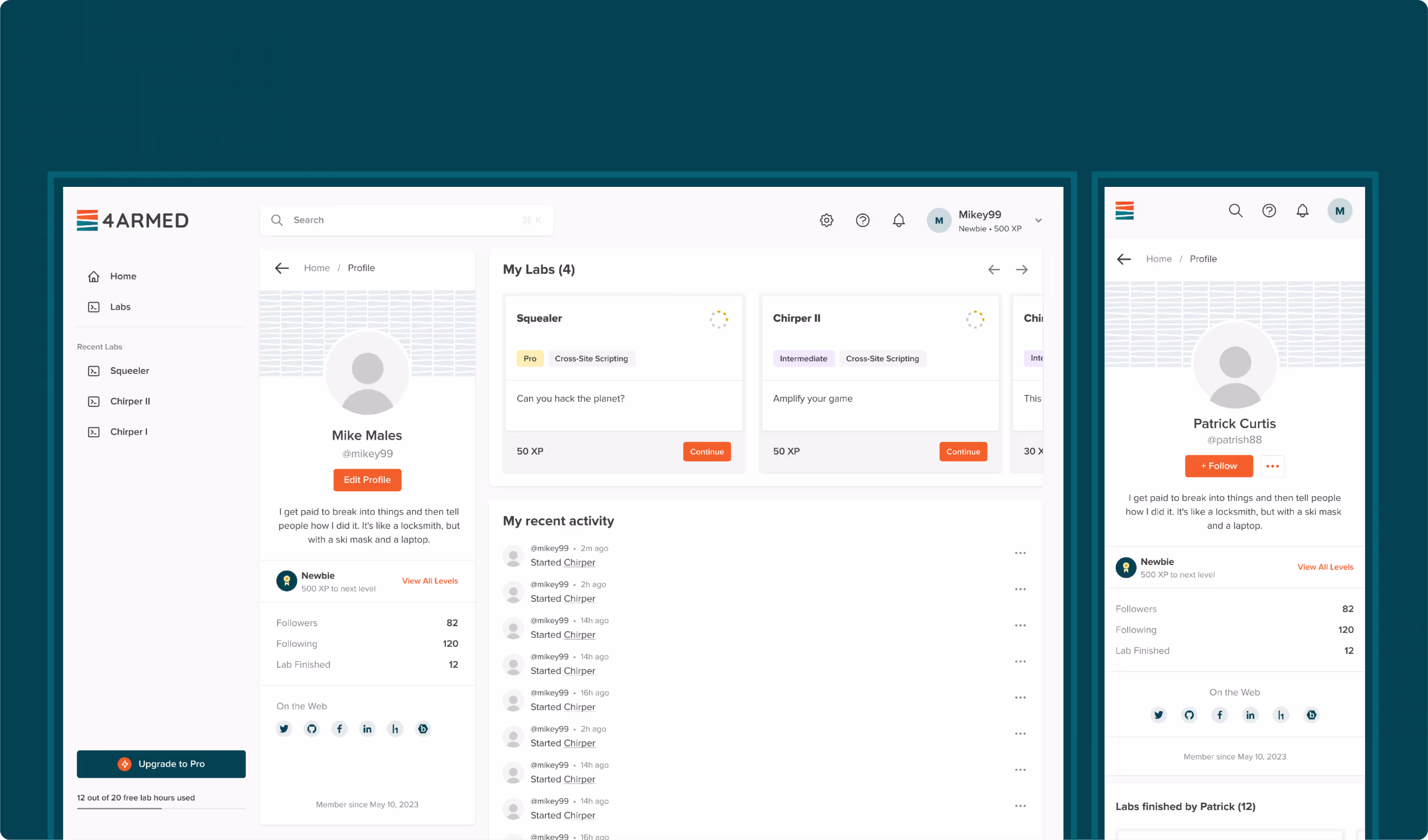Open GitHub icon on Patrick's profile

pos(1189,715)
